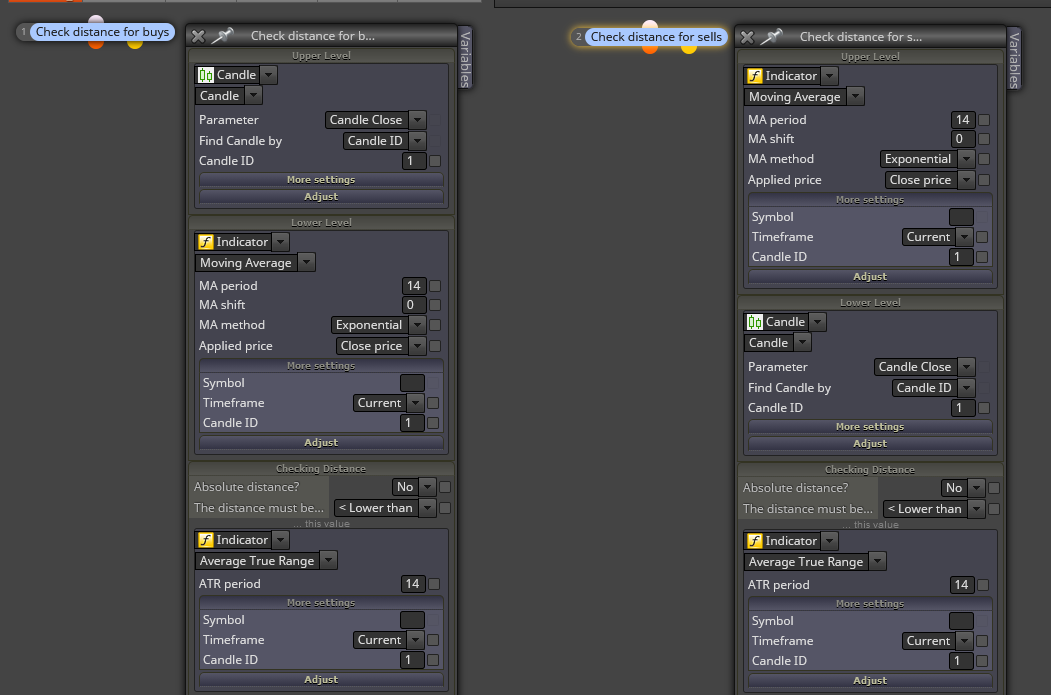Open the Candle Close parameter dropdown in buys panel

pos(418,120)
